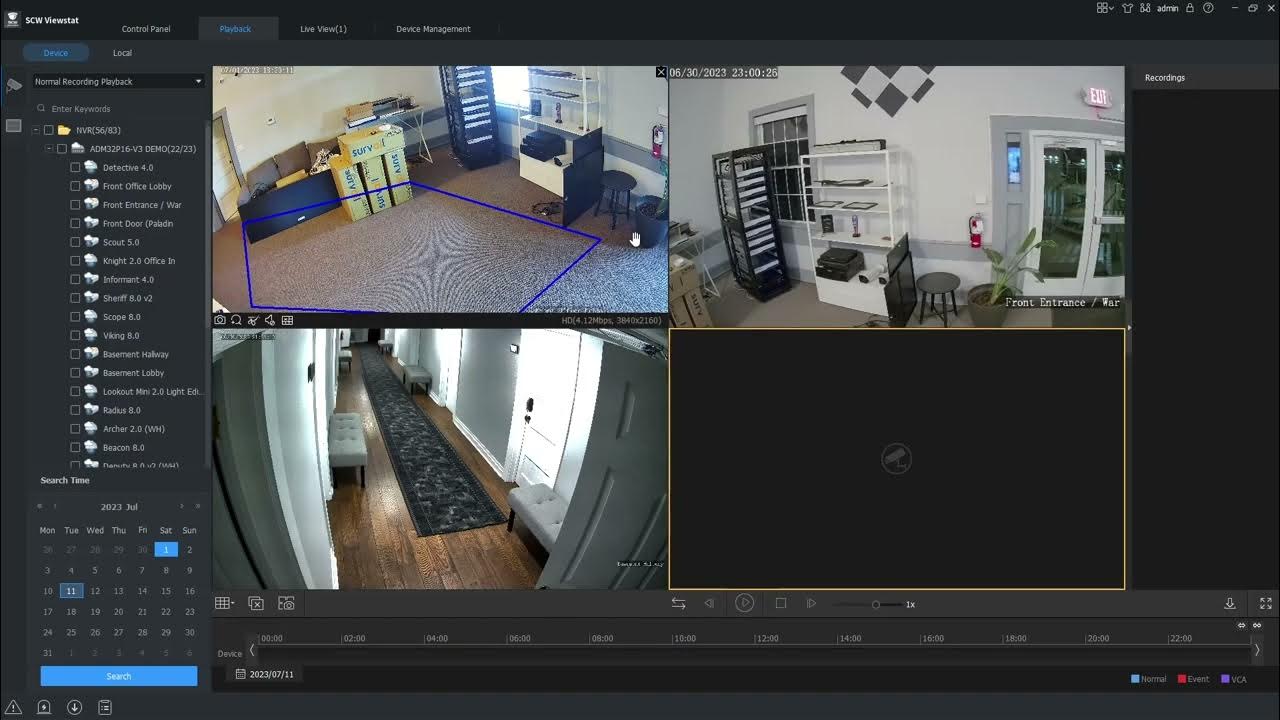Screen dimensions: 1280x720
Task: Tick the Basement Hallway checkbox
Action: click(x=75, y=354)
